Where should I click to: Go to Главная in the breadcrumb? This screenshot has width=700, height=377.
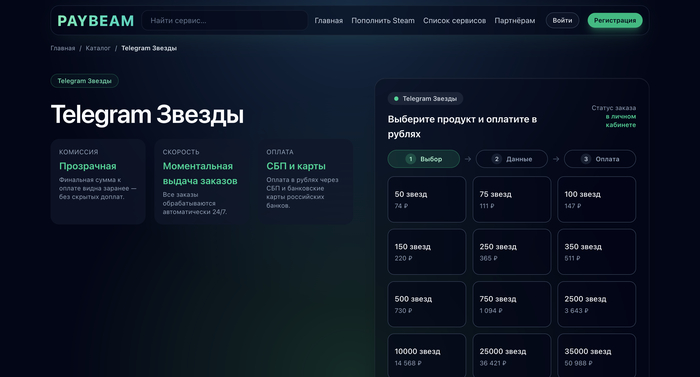pos(62,48)
